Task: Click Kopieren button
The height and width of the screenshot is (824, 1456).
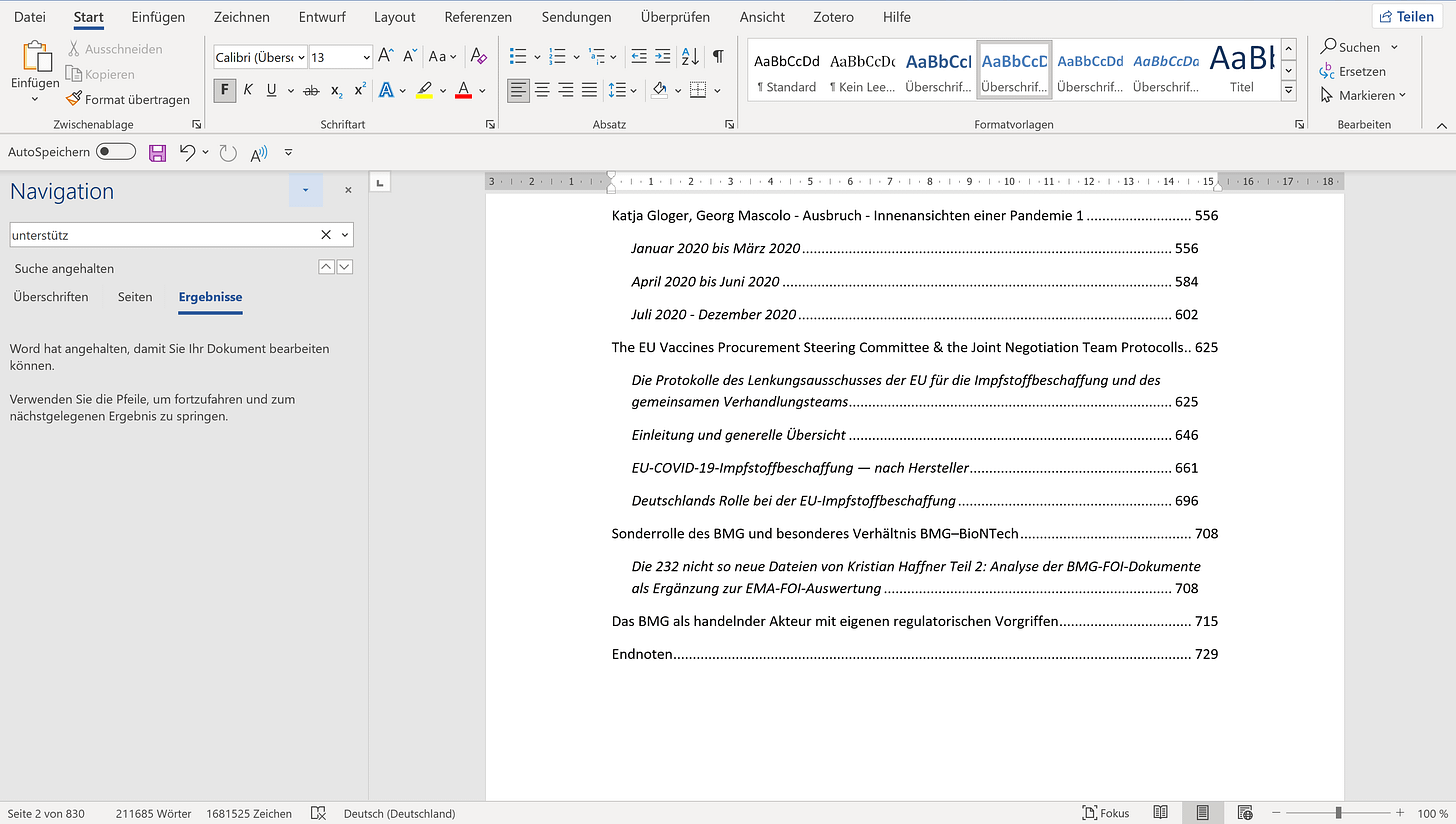Action: tap(100, 74)
